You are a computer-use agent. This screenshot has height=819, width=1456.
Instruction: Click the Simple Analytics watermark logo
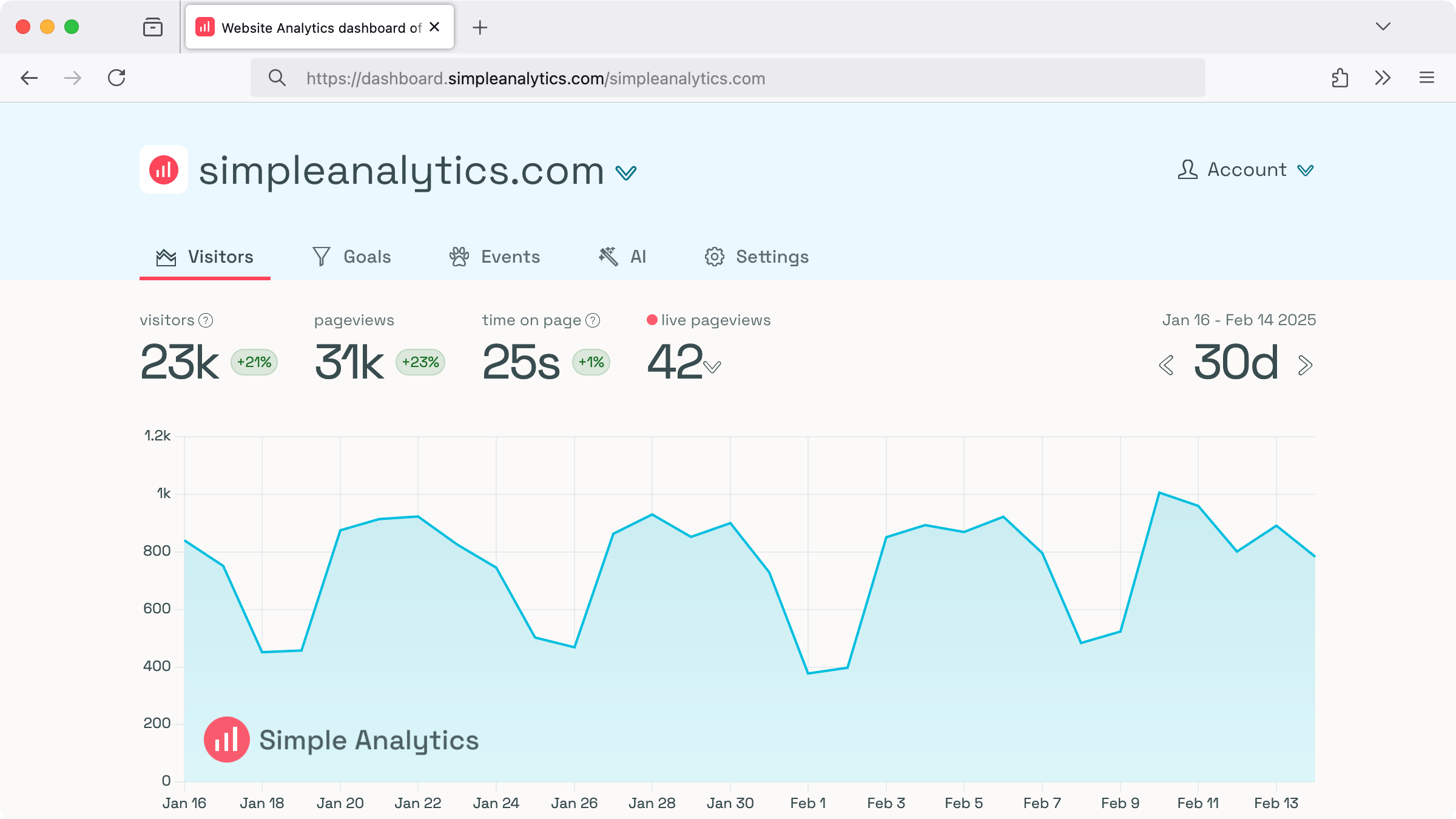pos(226,738)
